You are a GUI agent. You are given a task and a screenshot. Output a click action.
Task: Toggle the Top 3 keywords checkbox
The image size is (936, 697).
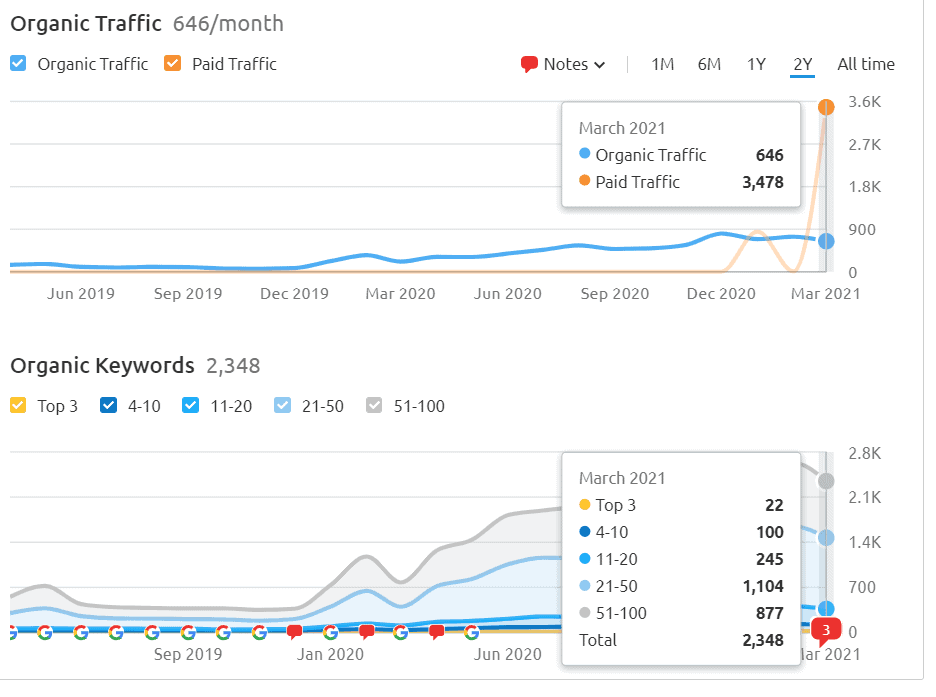point(19,405)
